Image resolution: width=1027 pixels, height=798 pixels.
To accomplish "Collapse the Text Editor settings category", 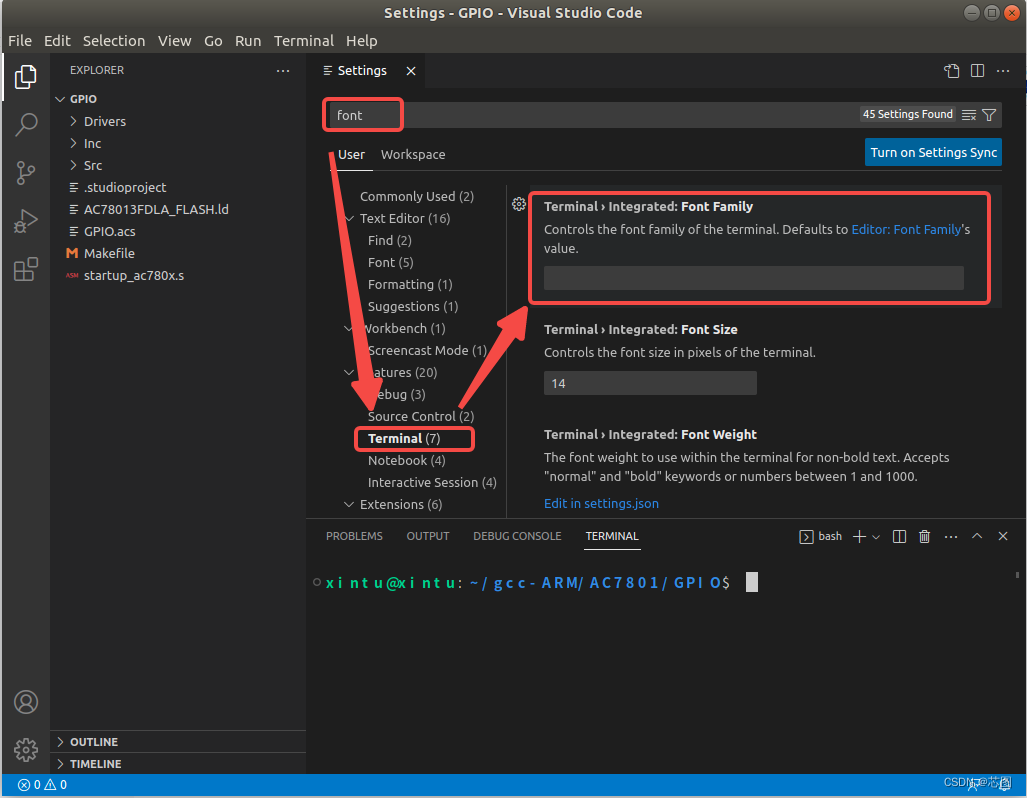I will point(349,218).
